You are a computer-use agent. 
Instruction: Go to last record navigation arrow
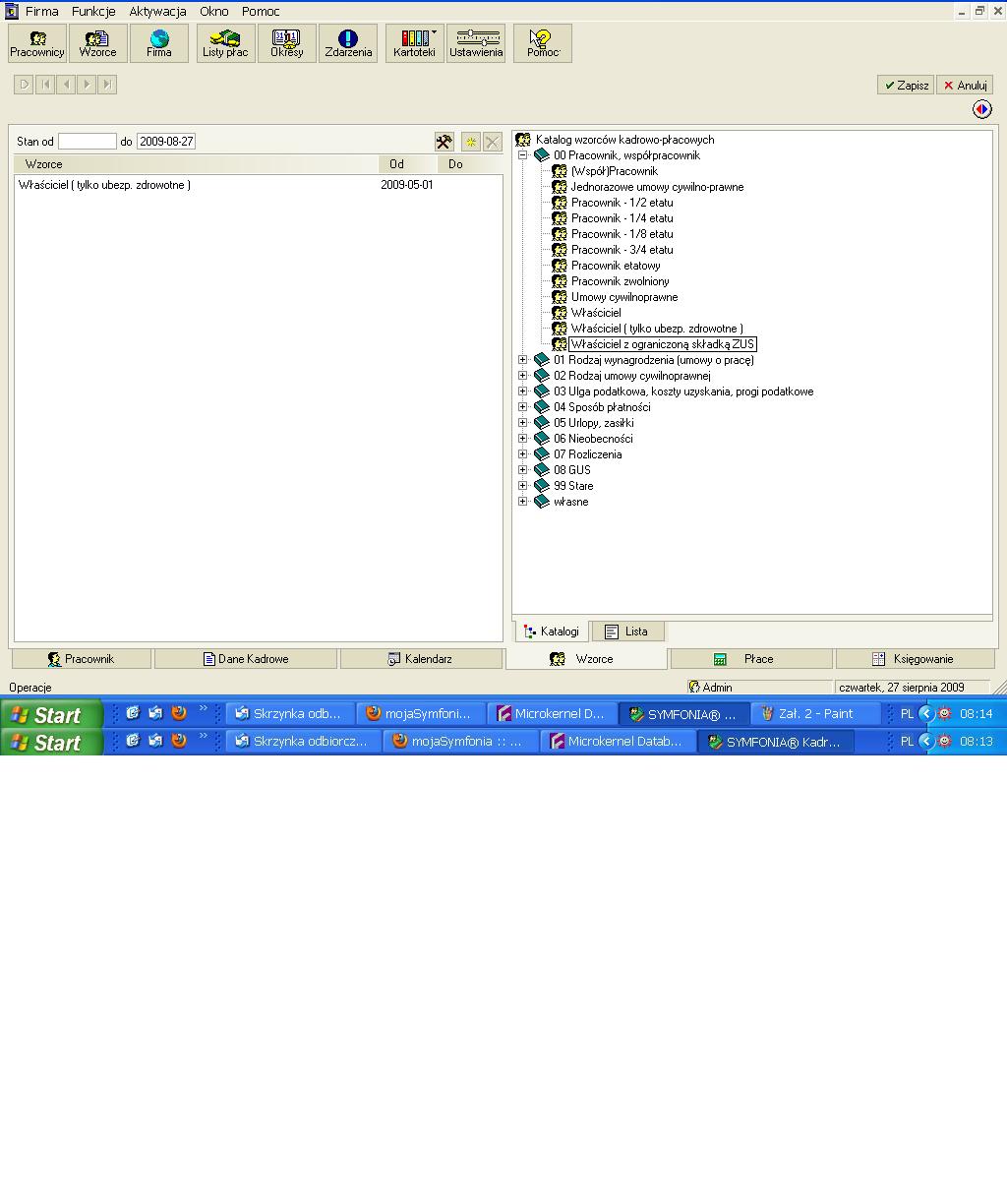pyautogui.click(x=107, y=85)
